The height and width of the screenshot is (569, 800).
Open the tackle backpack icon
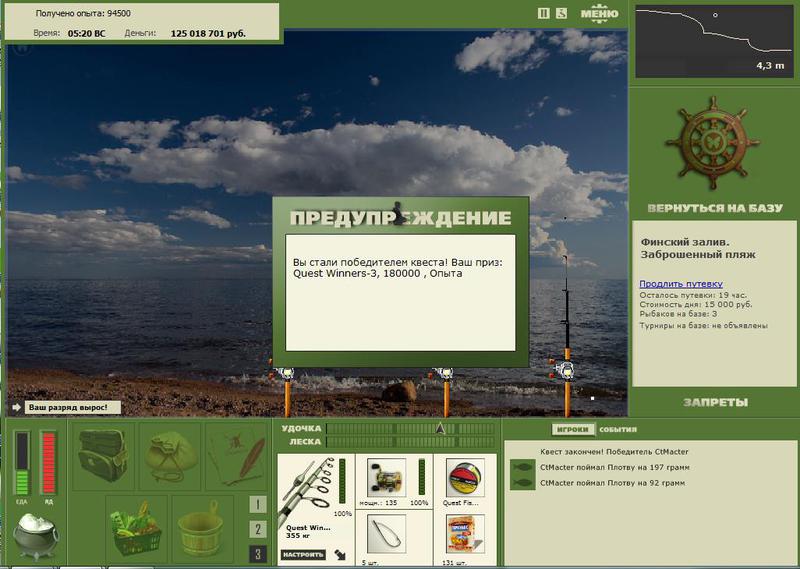coord(103,456)
